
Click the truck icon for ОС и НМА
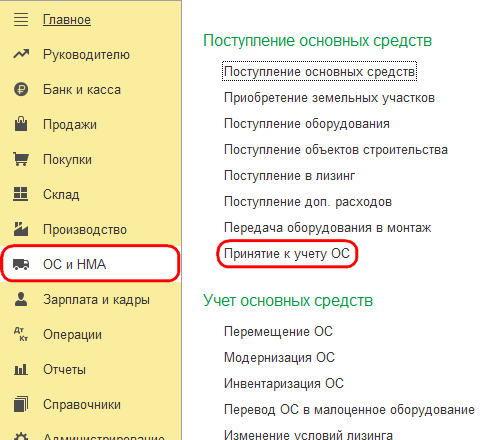(21, 264)
